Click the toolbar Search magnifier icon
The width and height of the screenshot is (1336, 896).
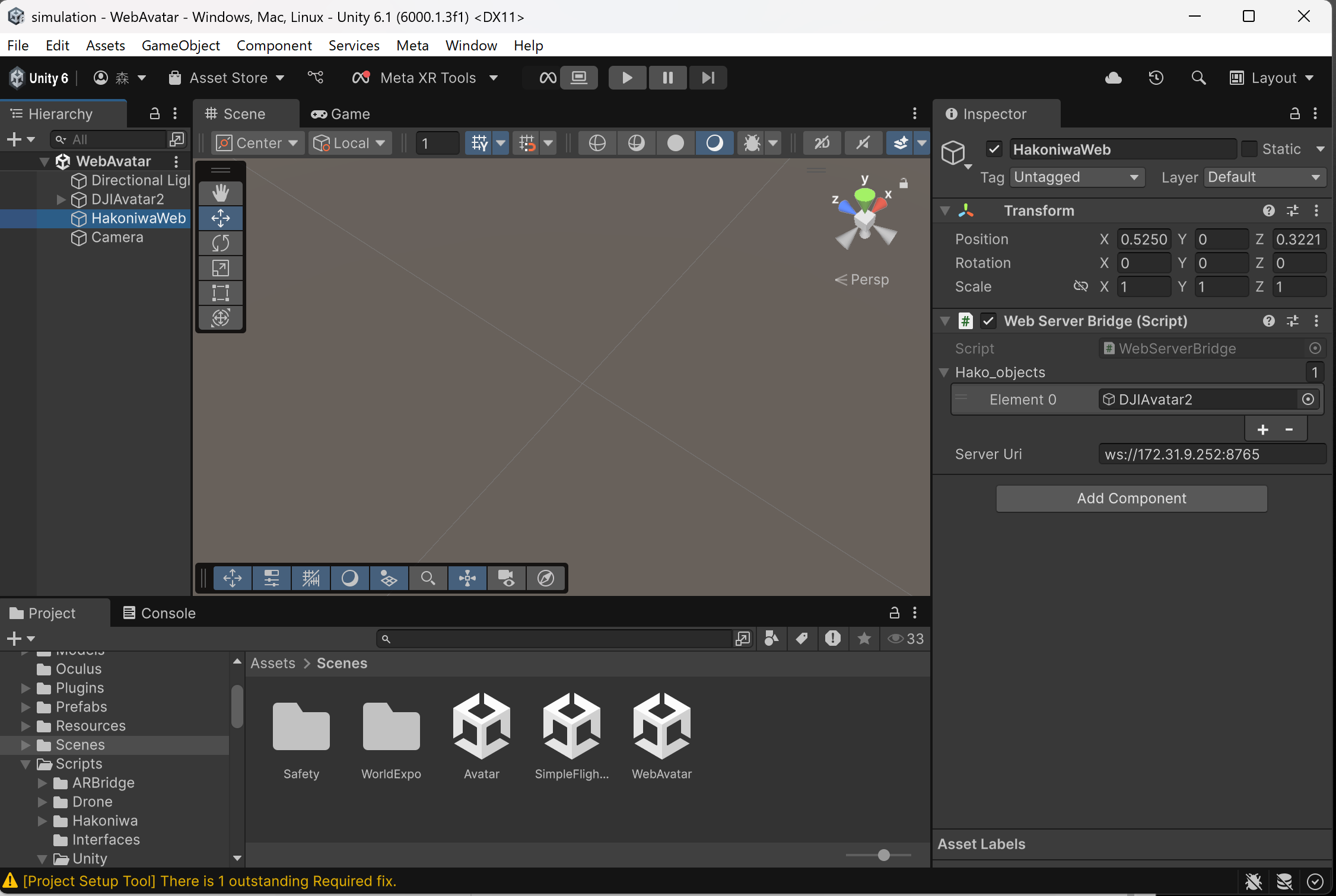point(1198,78)
